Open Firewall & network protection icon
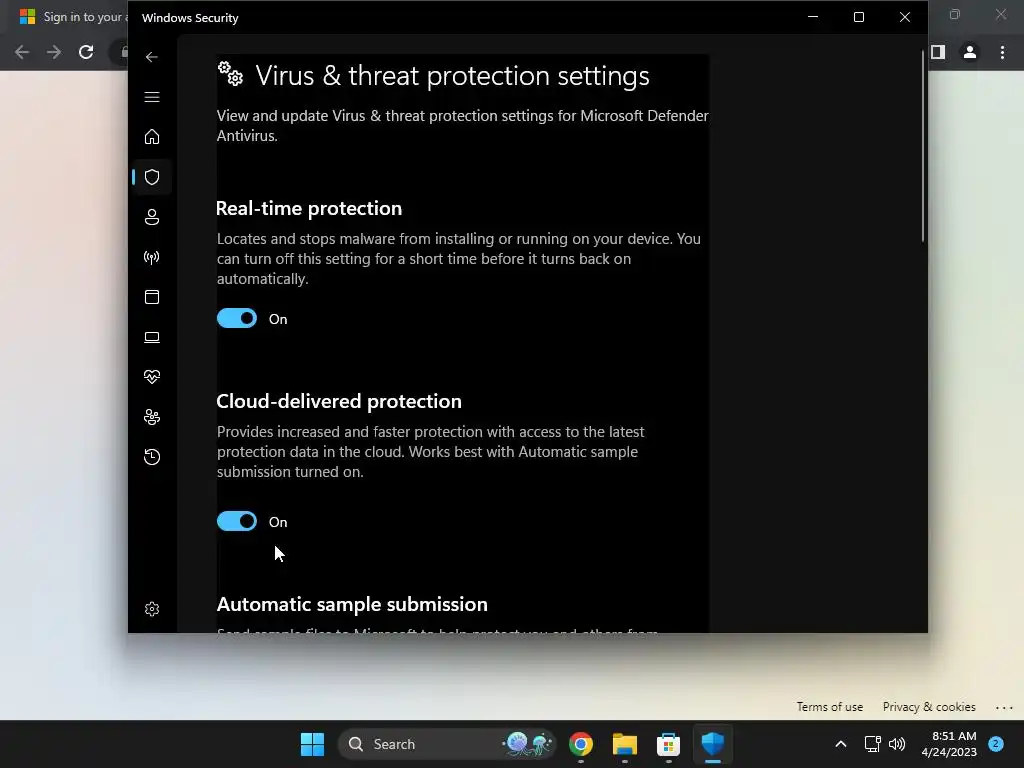This screenshot has width=1024, height=768. [152, 257]
